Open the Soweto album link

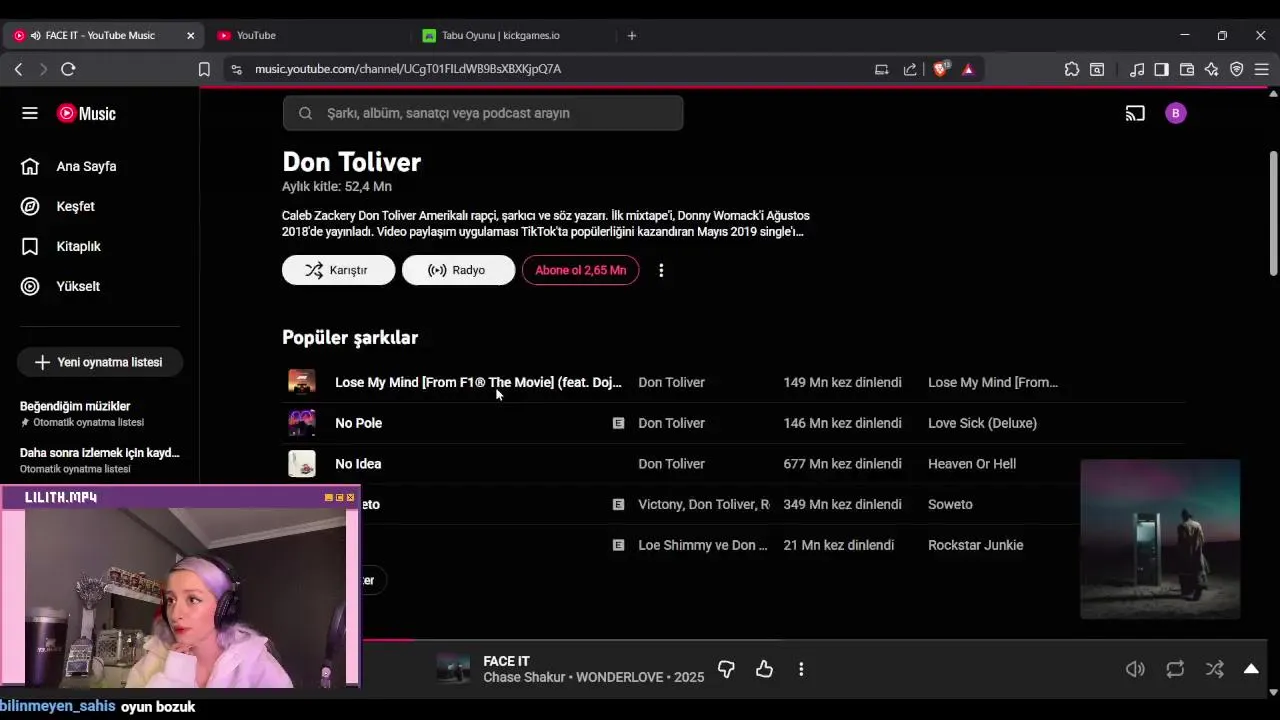(950, 504)
